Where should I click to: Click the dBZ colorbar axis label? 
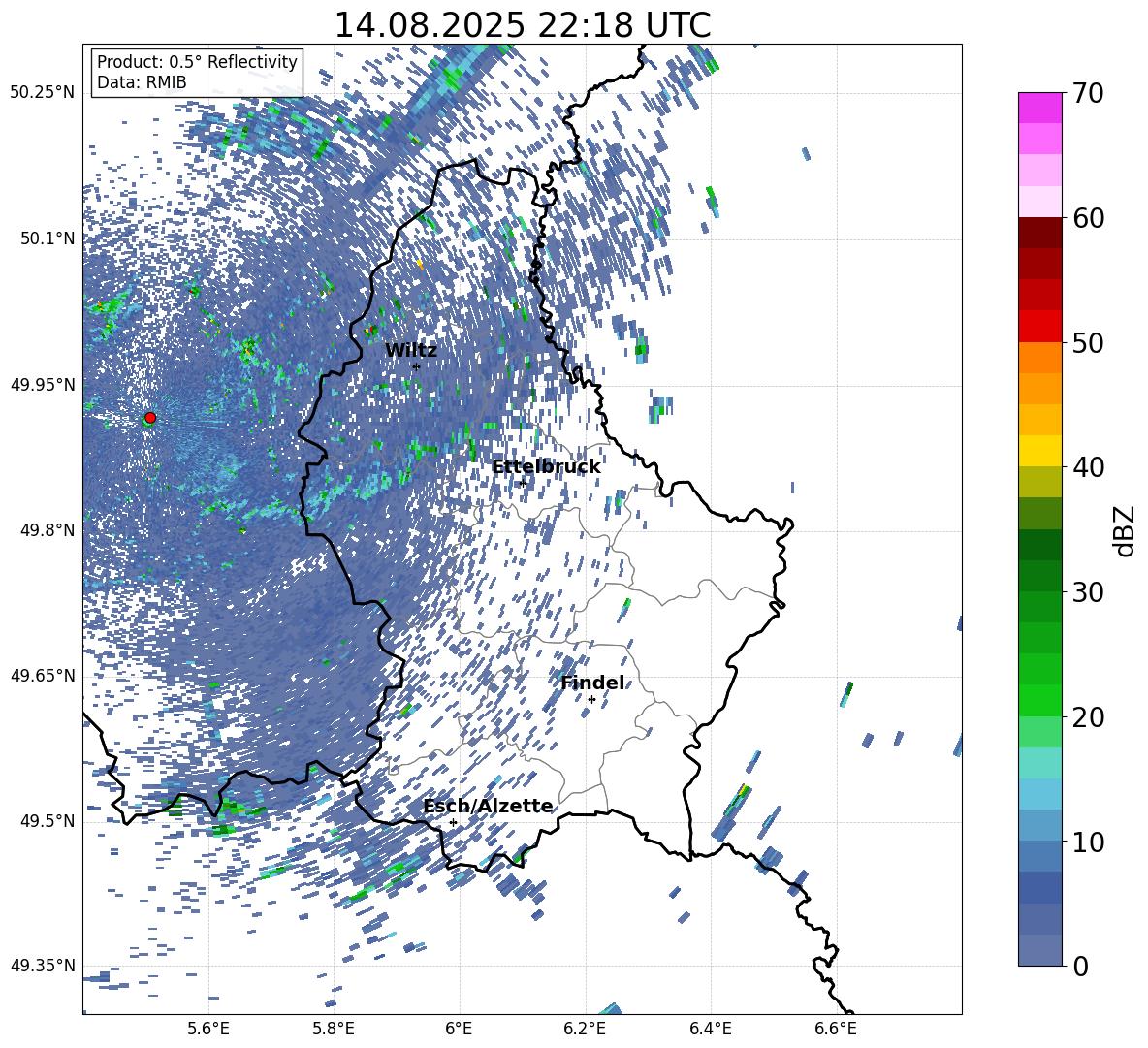click(1126, 530)
